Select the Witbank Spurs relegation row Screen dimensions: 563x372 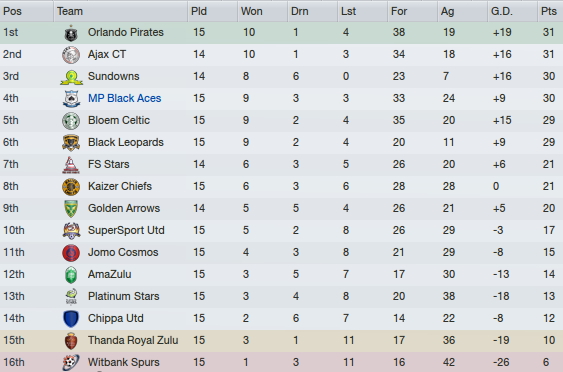[x=282, y=362]
